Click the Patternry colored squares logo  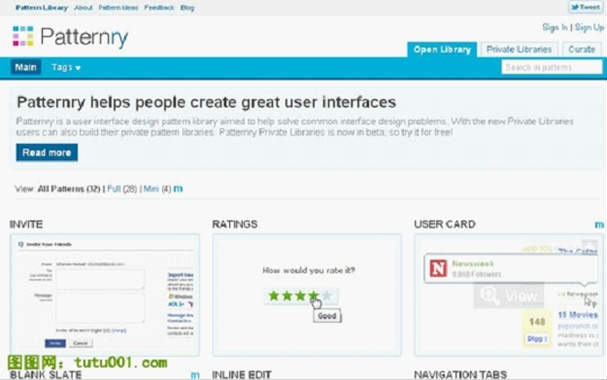tap(23, 36)
